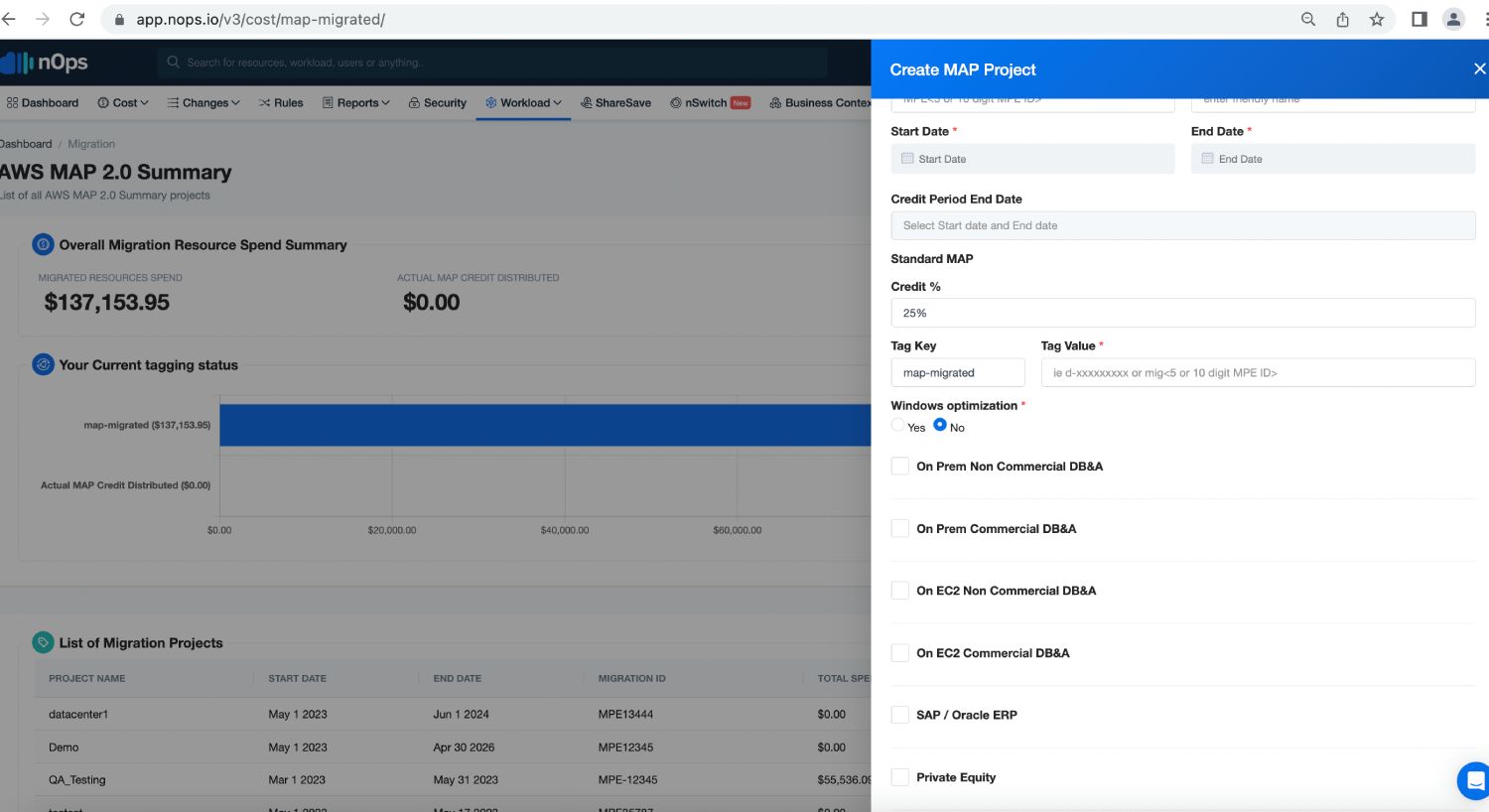The image size is (1489, 812).
Task: Click the Credit Period End Date field
Action: (x=1183, y=225)
